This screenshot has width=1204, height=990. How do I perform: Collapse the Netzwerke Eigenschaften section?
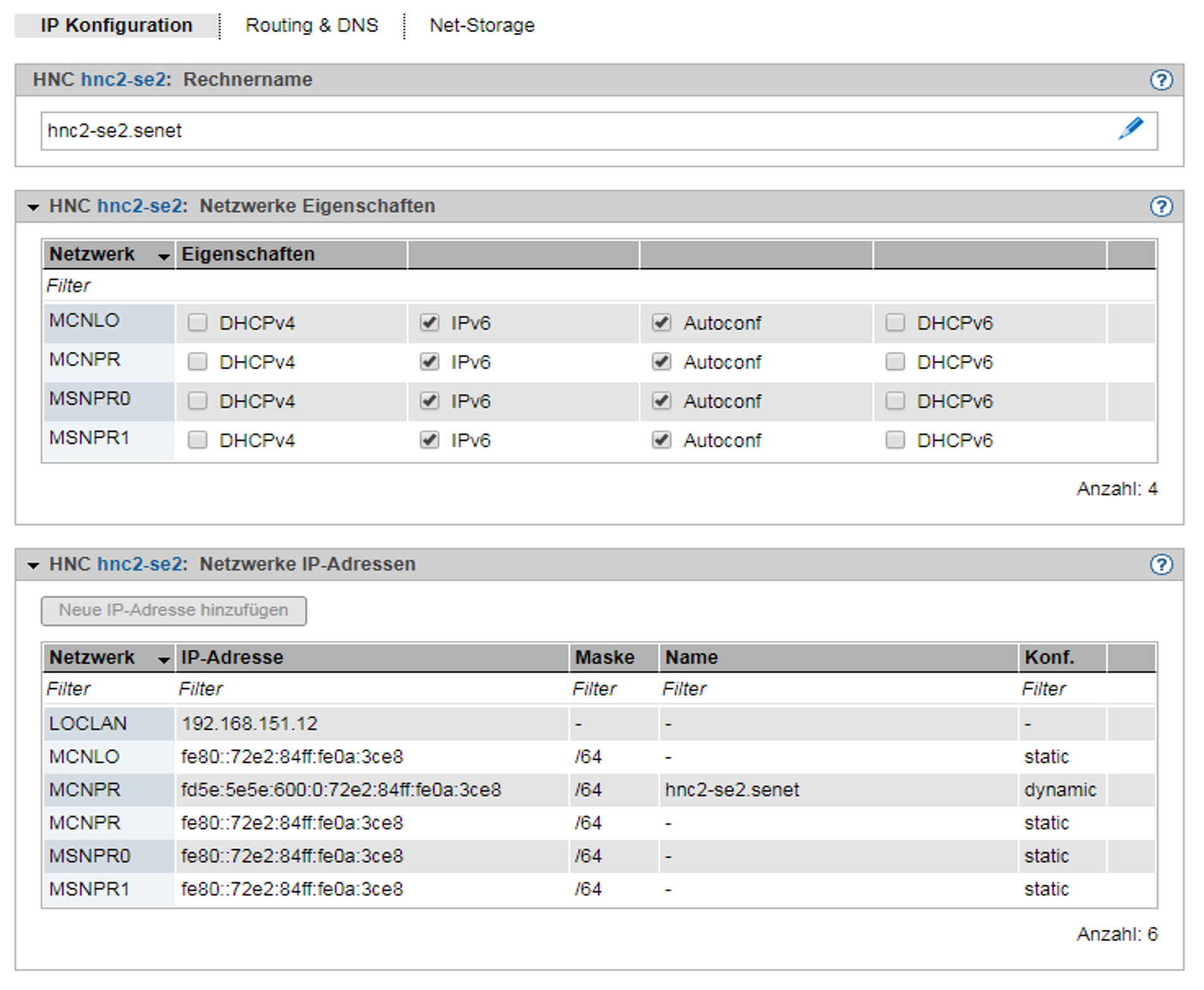click(33, 207)
